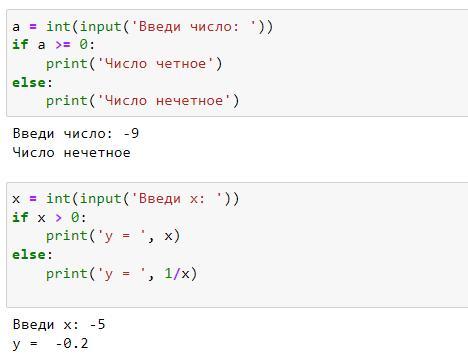Click the second cell's 'Введи x' input line
Screen dimensions: 468x361
tap(126, 199)
